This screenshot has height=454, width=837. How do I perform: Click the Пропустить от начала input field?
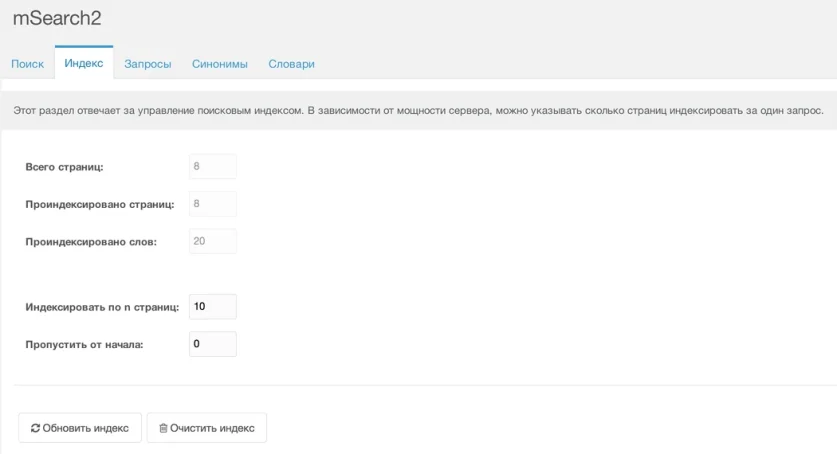pos(212,344)
